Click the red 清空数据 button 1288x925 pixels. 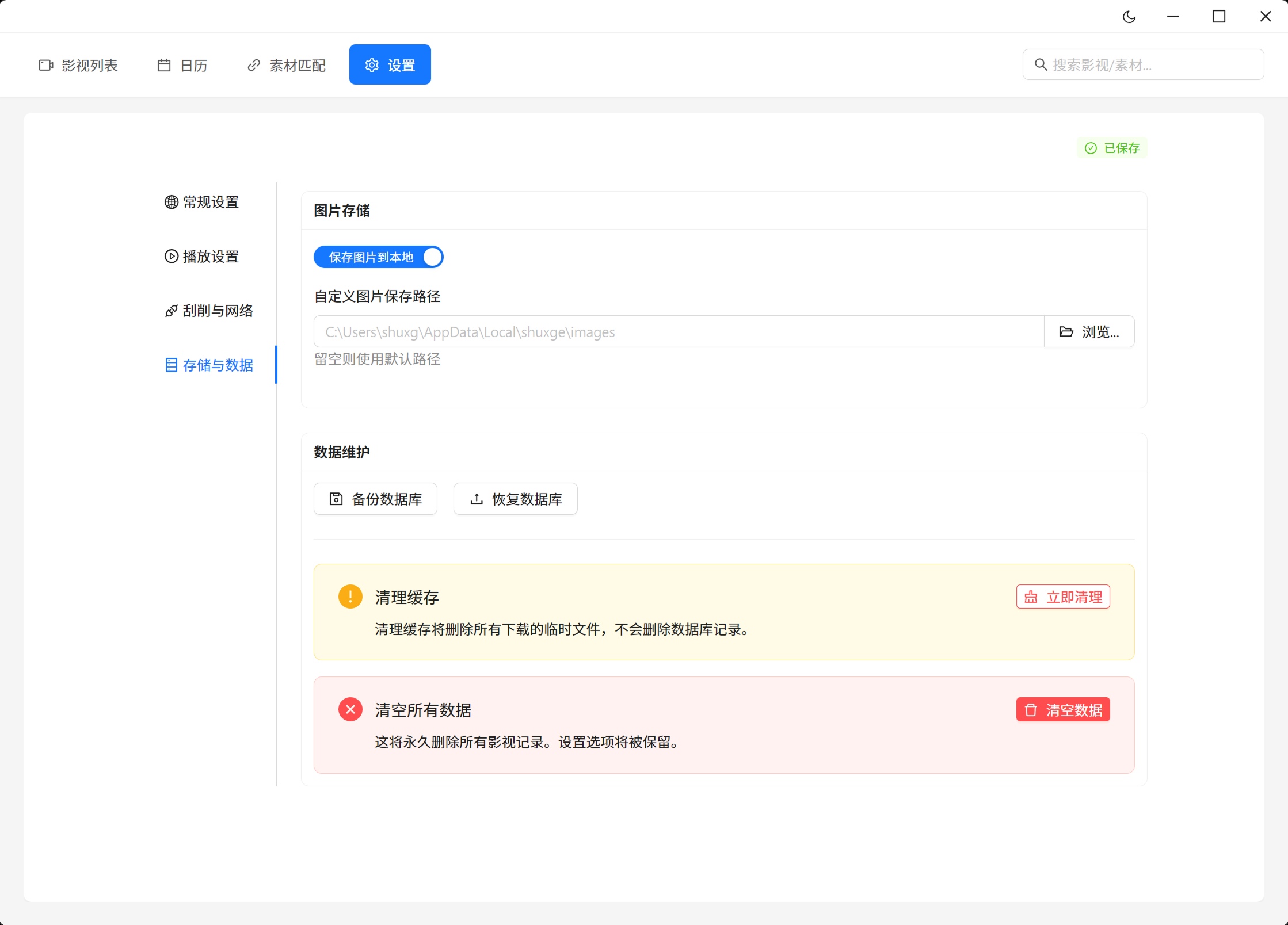click(x=1063, y=710)
